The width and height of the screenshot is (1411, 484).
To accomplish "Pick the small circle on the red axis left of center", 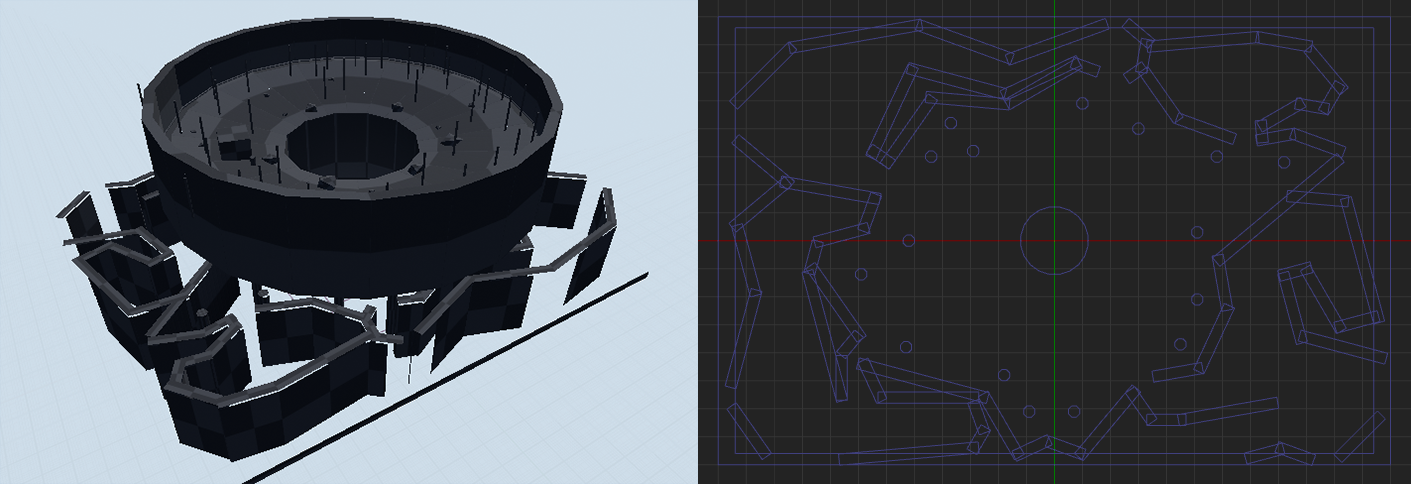I will 909,241.
